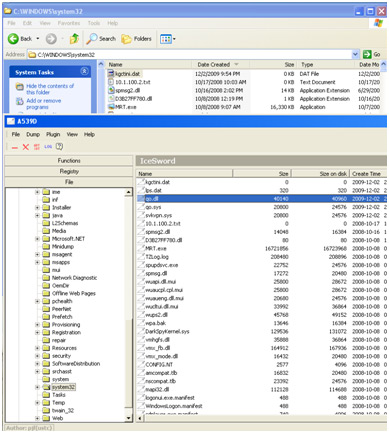
Task: Click the Forward arrow in Explorer toolbar
Action: [x=51, y=39]
